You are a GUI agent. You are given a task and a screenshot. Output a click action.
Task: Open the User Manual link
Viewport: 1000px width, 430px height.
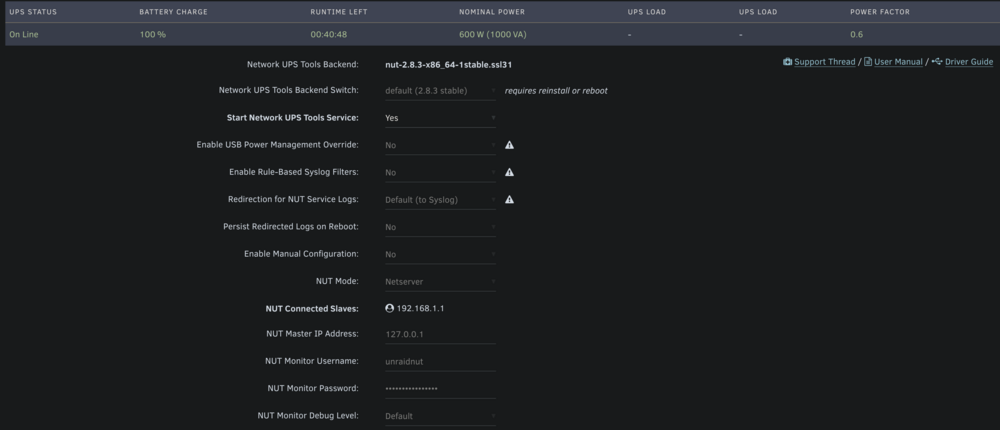point(898,62)
